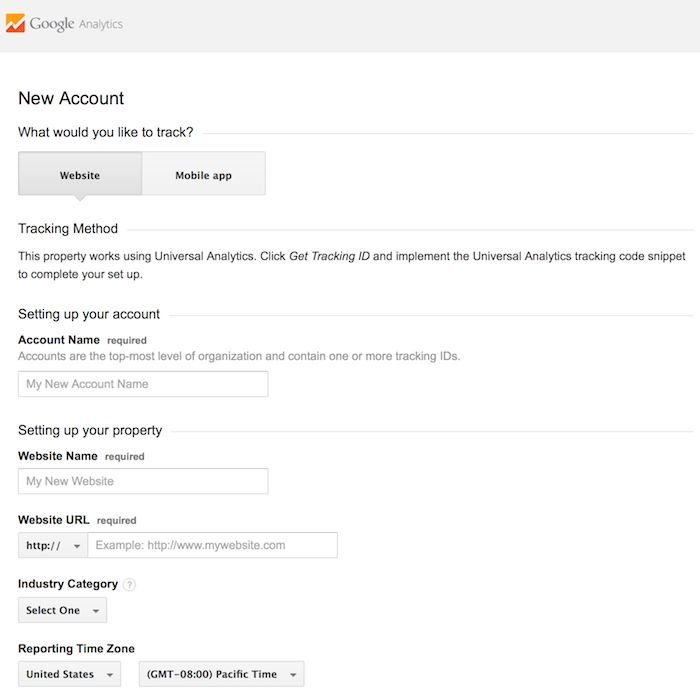Open the http:// protocol dropdown
Viewport: 700px width, 695px height.
click(53, 545)
